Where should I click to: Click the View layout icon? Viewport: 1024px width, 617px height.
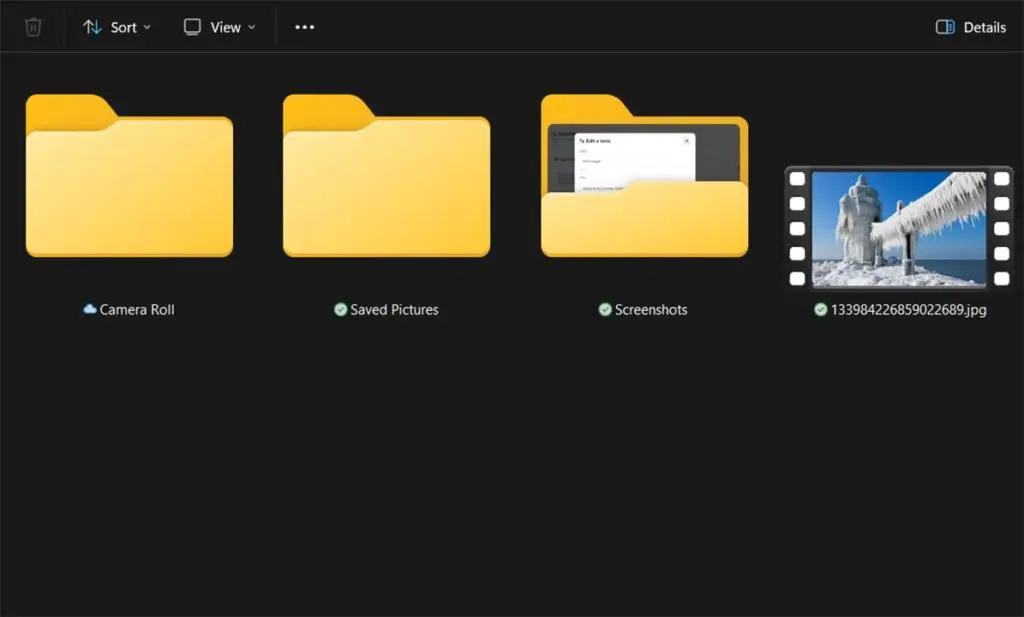point(192,27)
